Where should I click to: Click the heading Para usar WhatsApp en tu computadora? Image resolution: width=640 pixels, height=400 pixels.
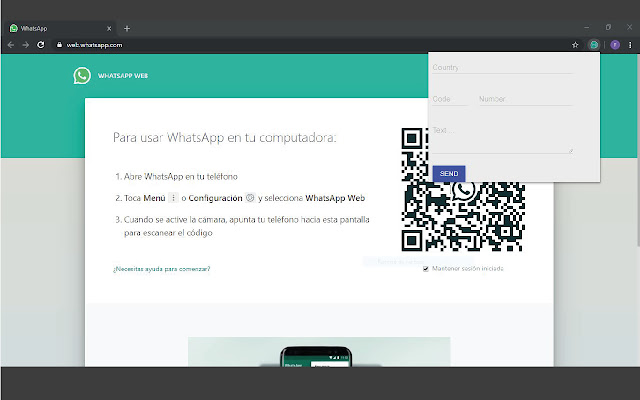224,138
